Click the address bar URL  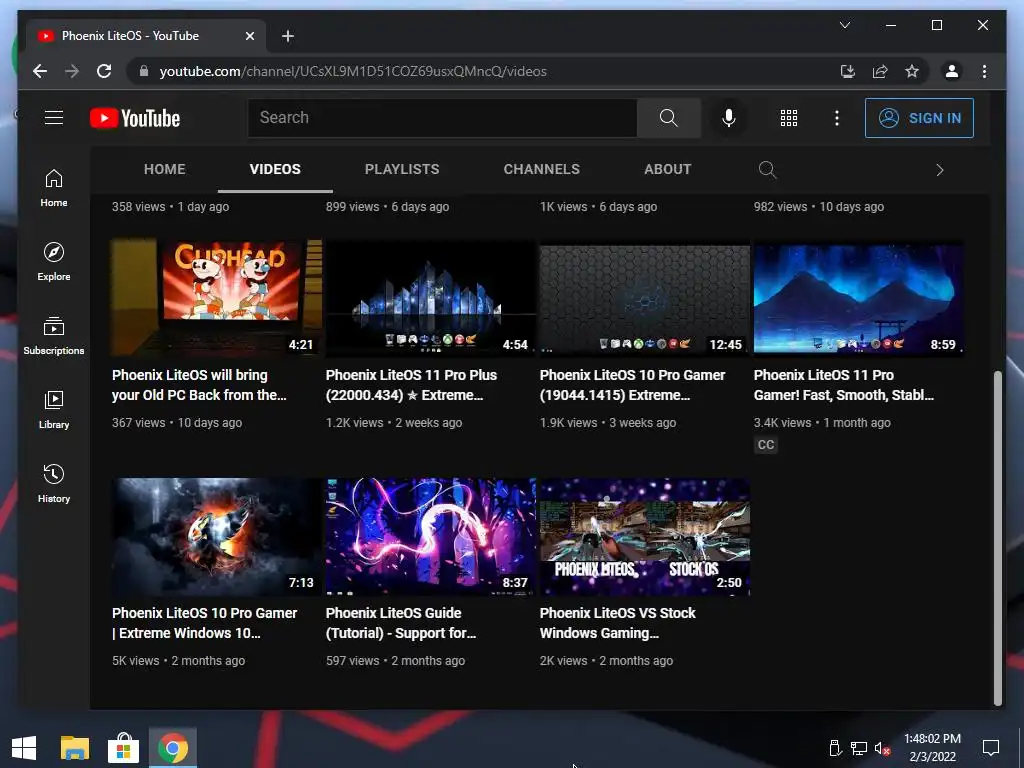pyautogui.click(x=353, y=71)
